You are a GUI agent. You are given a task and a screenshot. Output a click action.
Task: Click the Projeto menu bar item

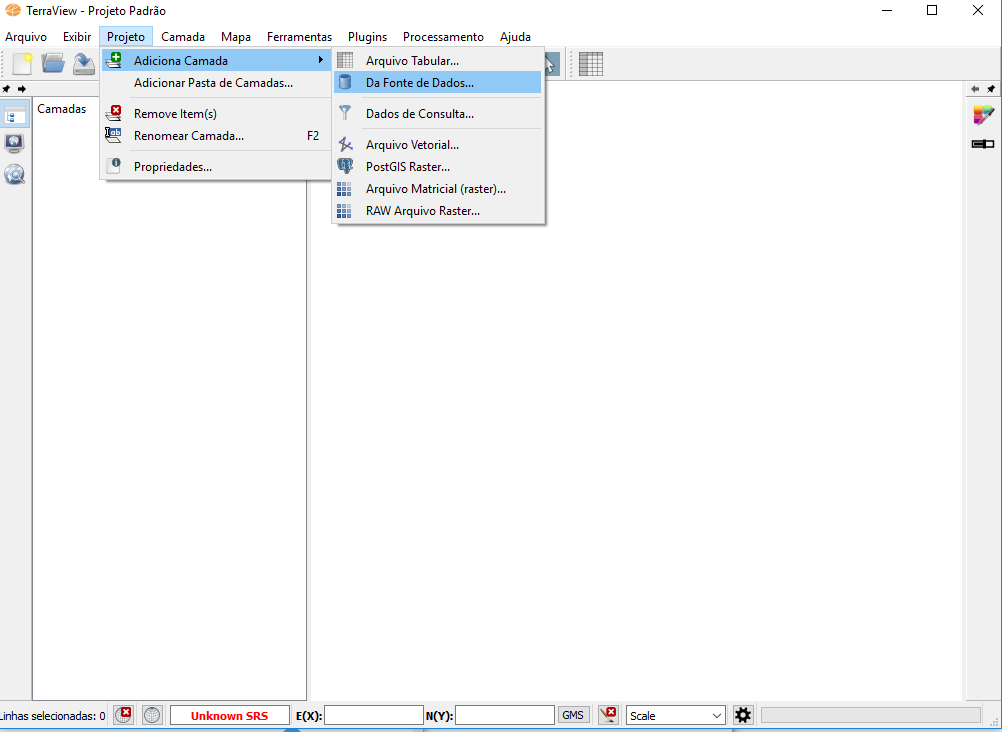click(126, 37)
